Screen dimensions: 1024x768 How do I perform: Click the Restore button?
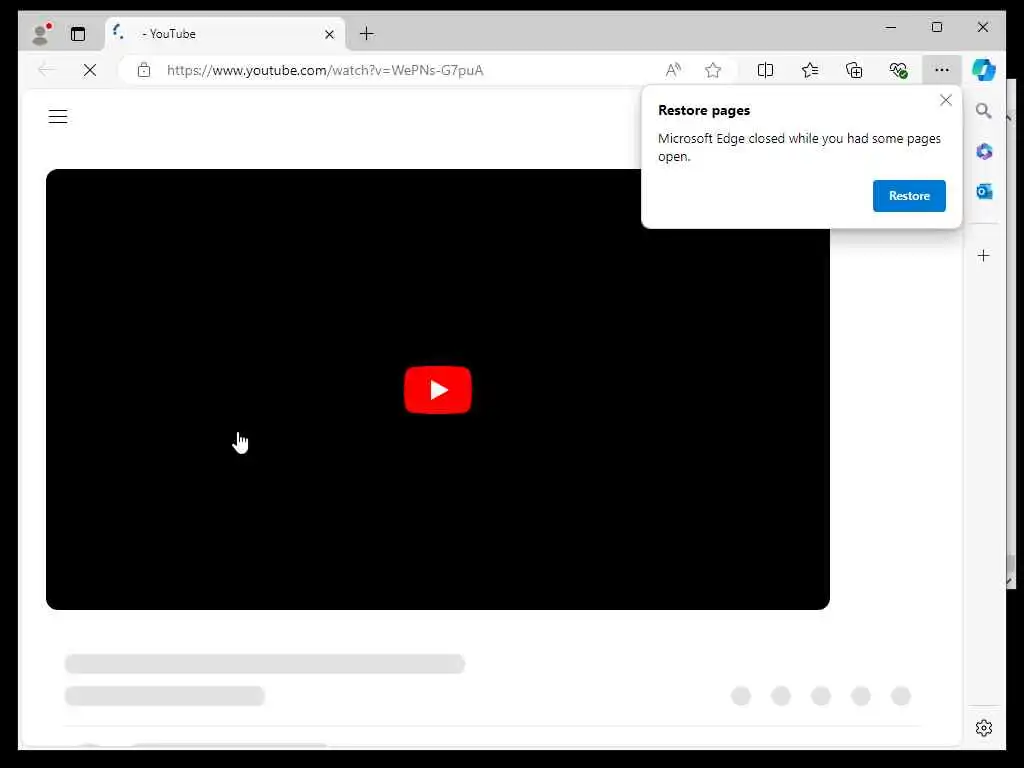click(909, 196)
